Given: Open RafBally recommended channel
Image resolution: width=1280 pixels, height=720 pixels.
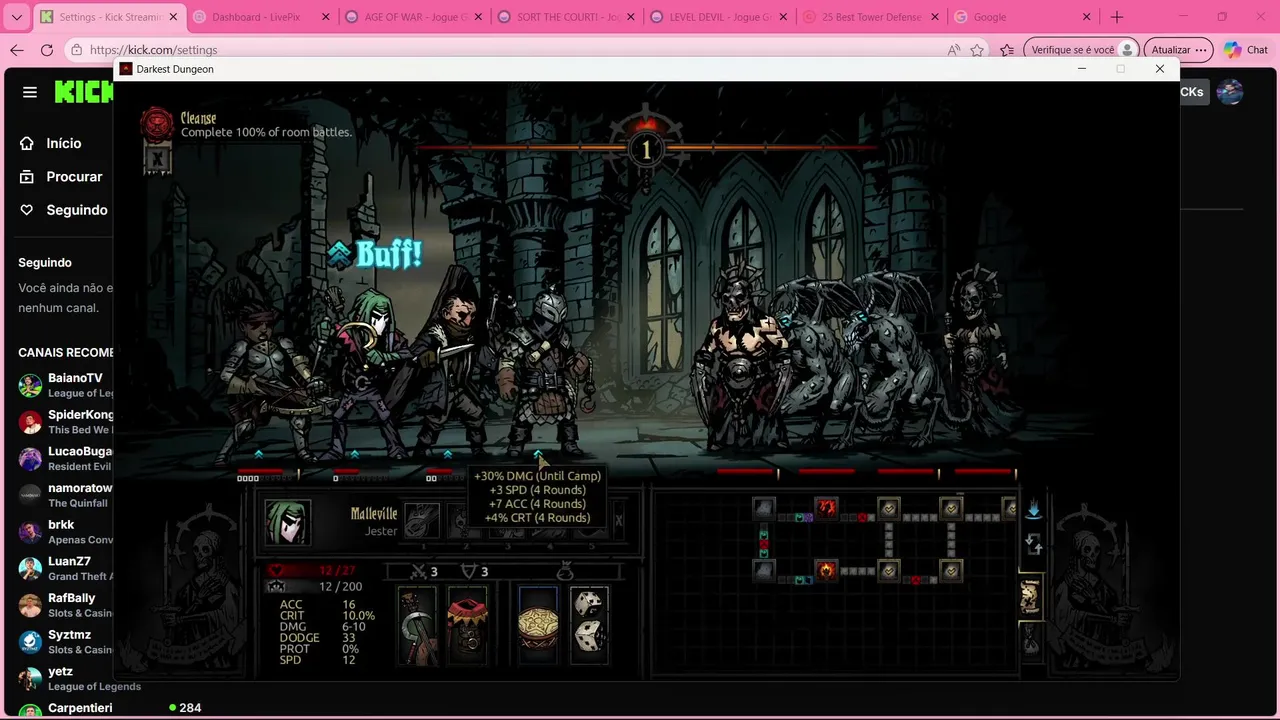Looking at the screenshot, I should (x=66, y=605).
